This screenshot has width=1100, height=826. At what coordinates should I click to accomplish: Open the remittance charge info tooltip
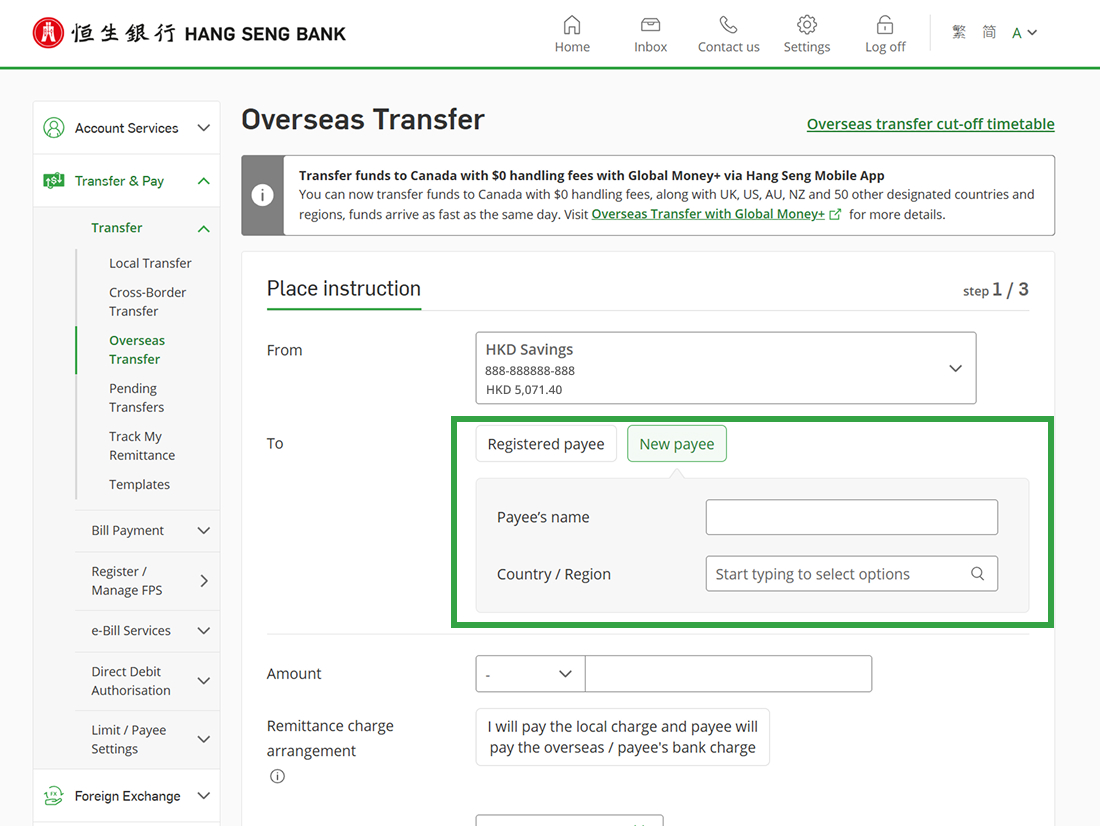click(277, 775)
